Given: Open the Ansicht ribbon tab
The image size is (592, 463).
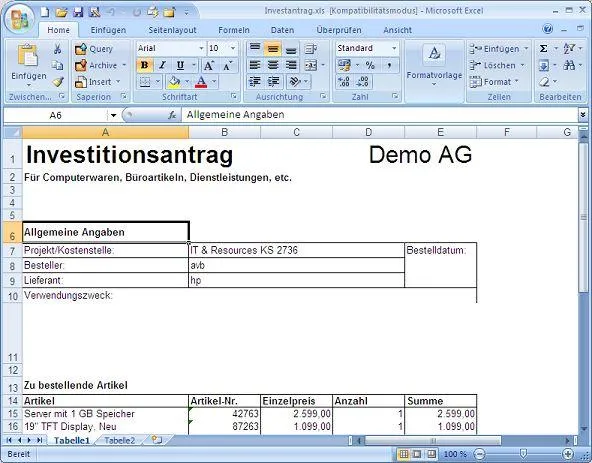Looking at the screenshot, I should click(397, 30).
